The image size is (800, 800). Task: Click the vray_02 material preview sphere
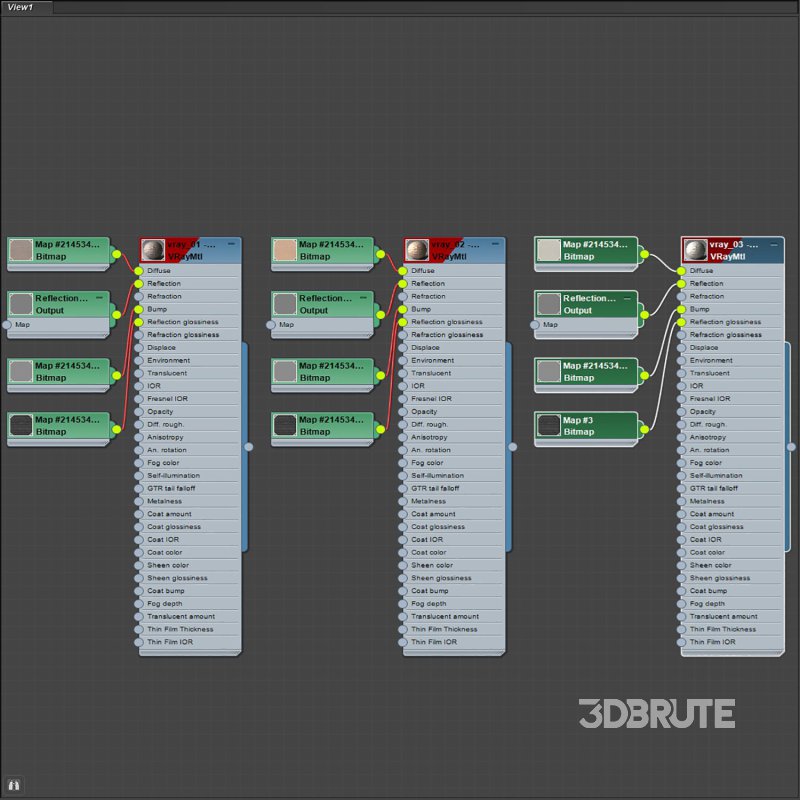[x=416, y=250]
